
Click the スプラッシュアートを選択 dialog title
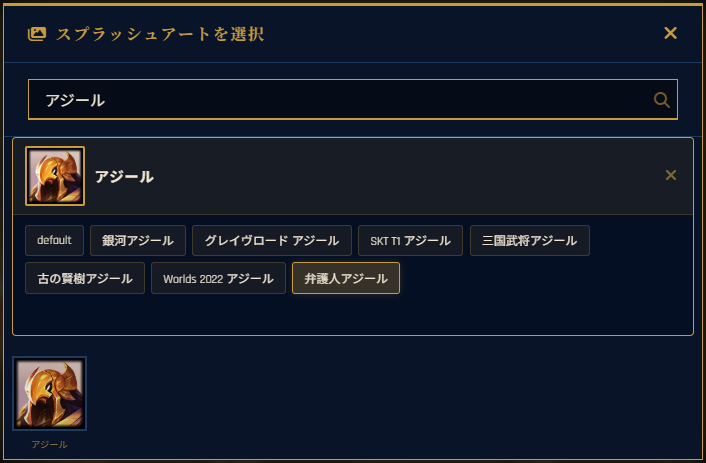(160, 35)
